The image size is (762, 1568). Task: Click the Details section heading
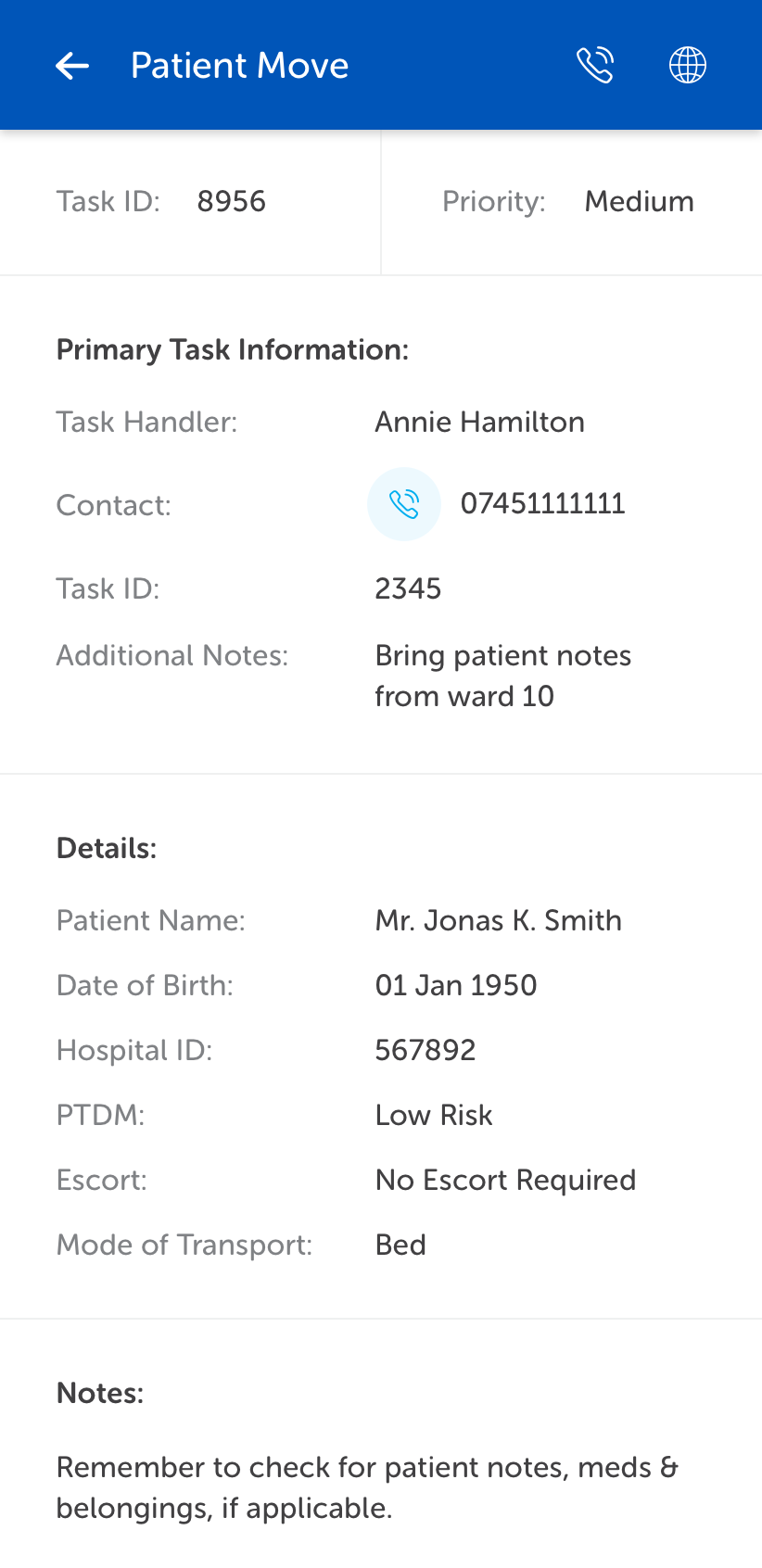[107, 848]
